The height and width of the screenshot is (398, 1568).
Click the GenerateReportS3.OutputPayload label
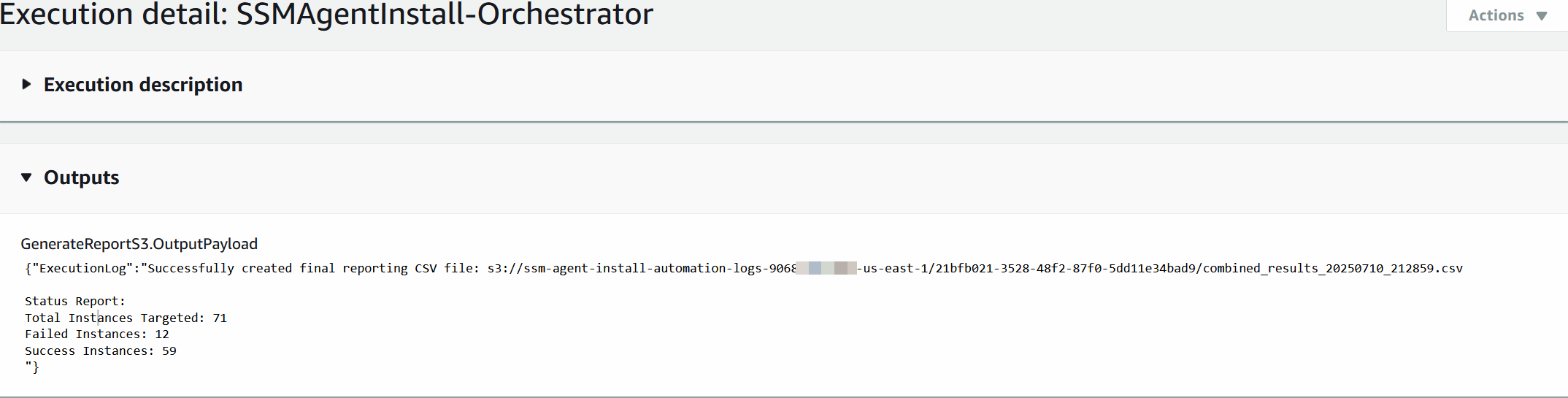139,244
